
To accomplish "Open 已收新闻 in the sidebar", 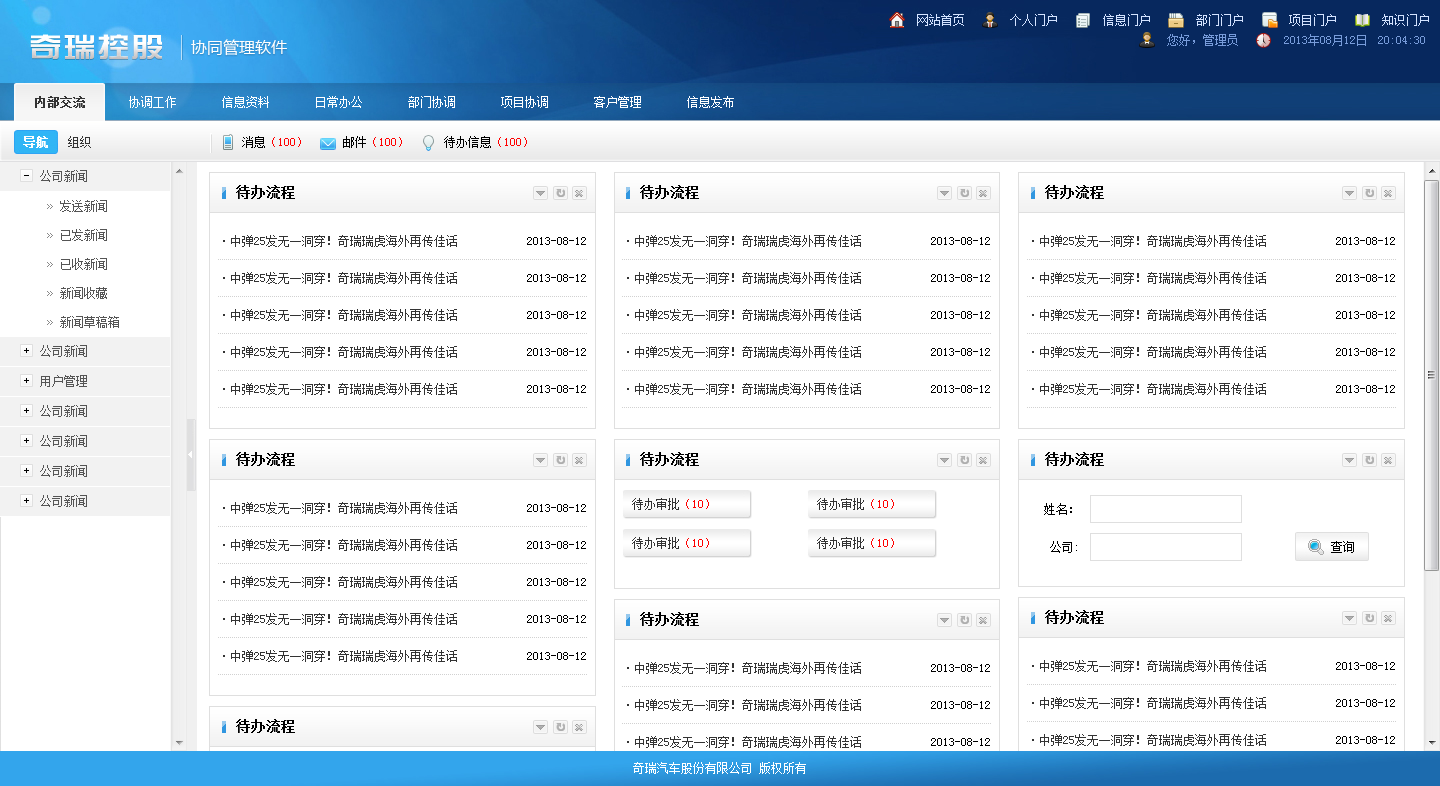I will pos(83,264).
